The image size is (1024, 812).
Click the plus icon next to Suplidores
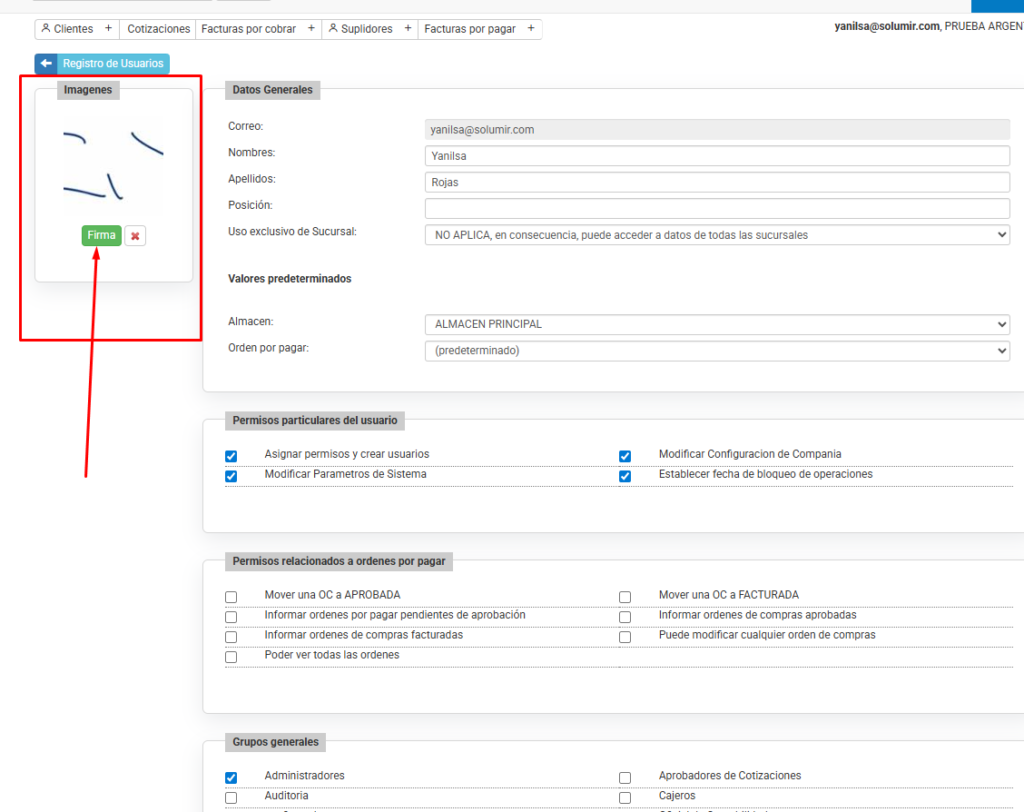[x=407, y=29]
